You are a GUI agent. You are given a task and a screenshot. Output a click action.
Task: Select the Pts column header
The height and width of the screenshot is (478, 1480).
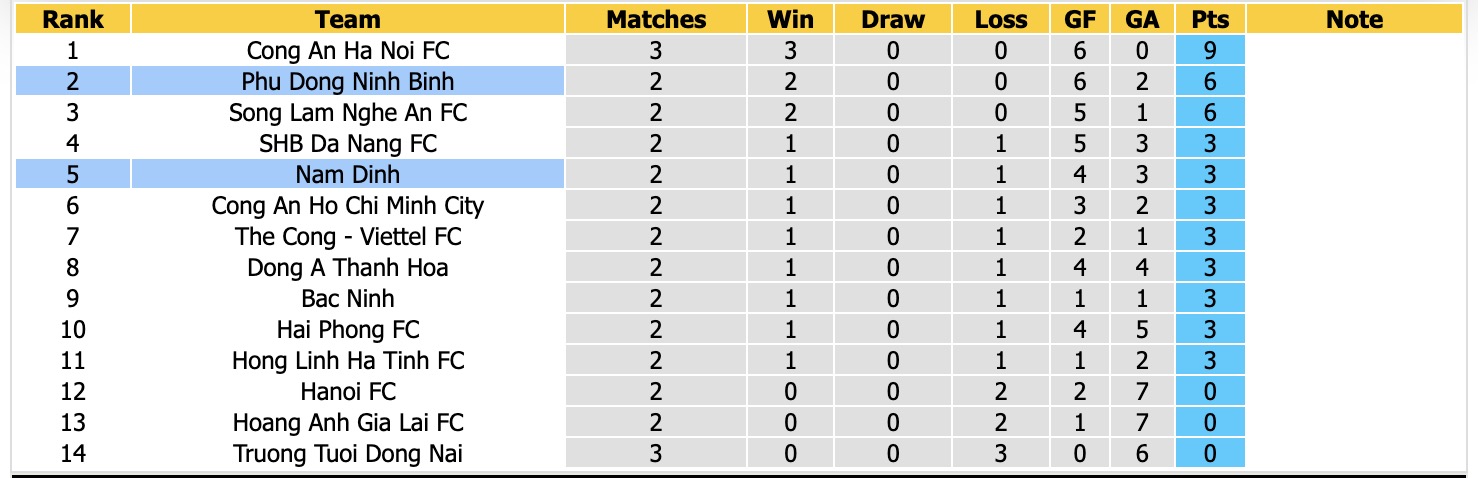(1210, 19)
